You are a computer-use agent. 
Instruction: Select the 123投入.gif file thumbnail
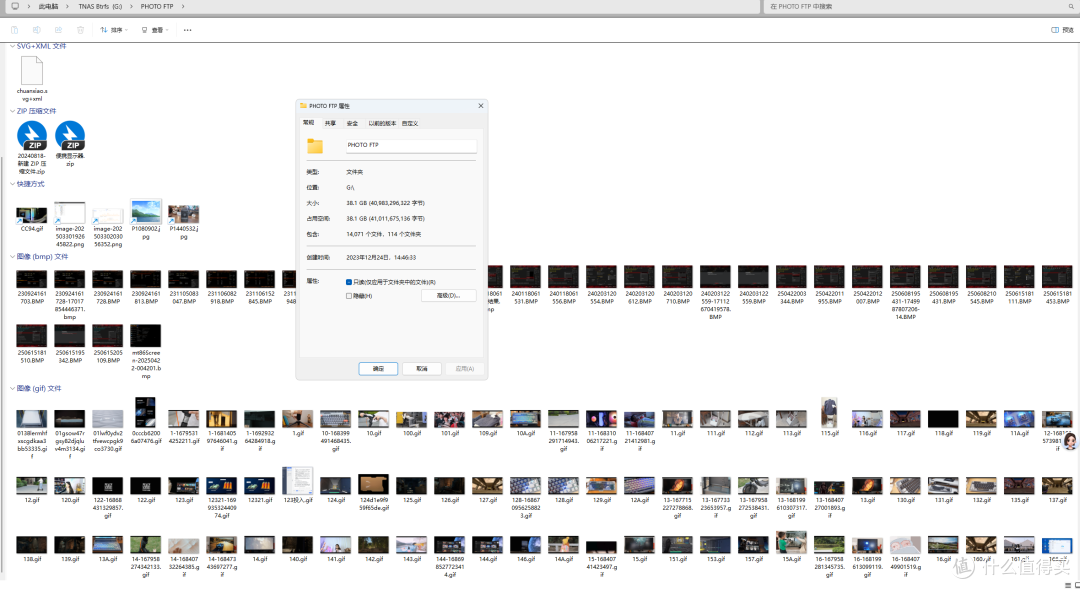tap(298, 480)
